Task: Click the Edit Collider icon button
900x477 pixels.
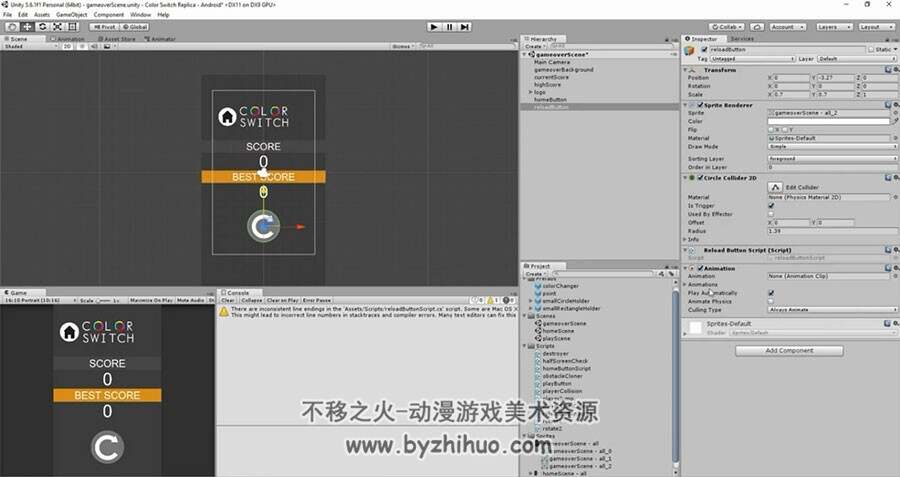Action: [775, 187]
